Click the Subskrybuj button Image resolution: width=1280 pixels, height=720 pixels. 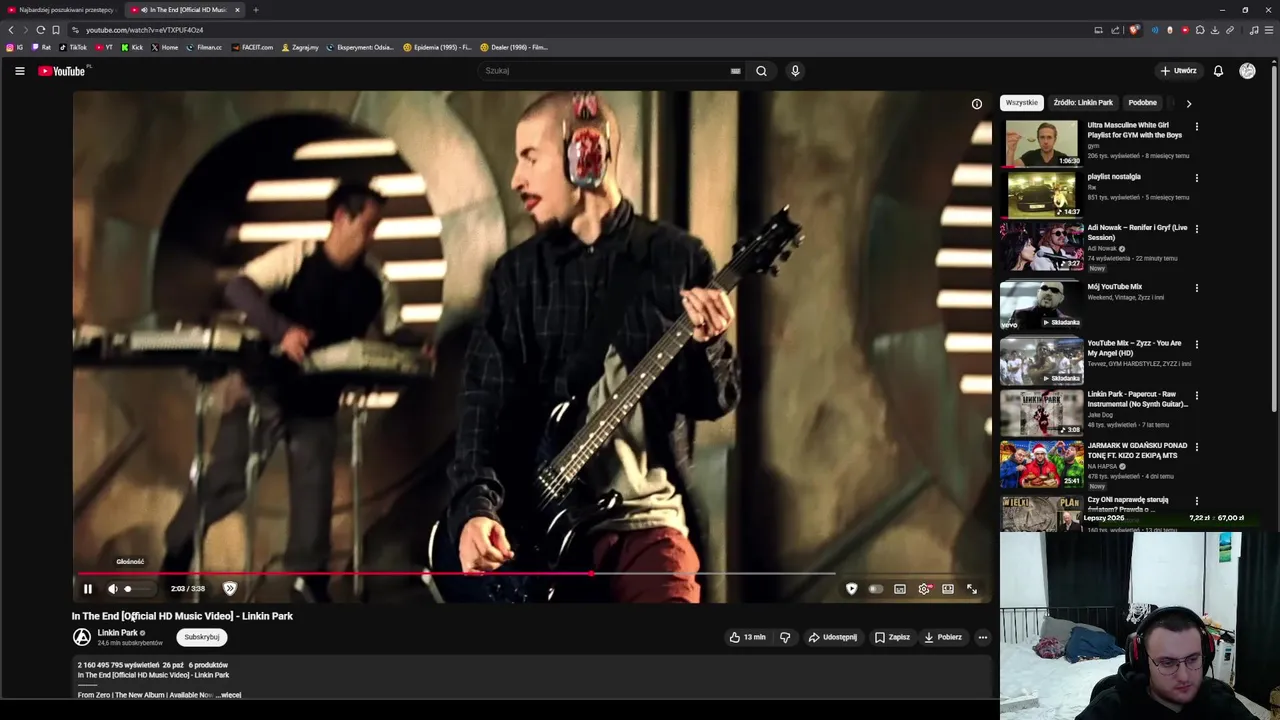[x=202, y=637]
